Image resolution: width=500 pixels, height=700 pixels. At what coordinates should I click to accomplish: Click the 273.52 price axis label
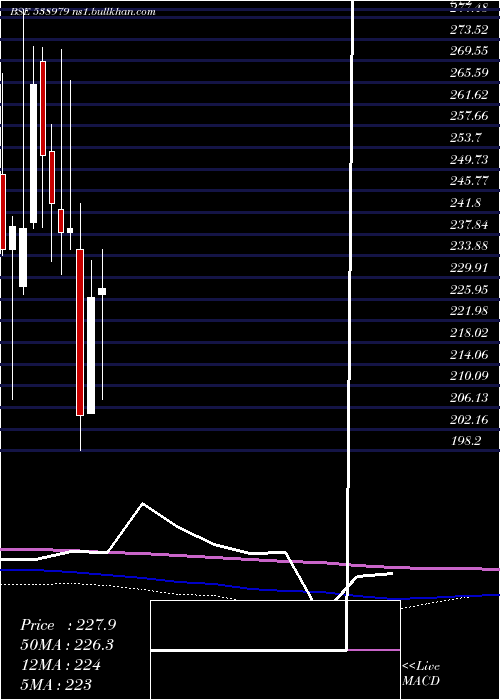click(x=469, y=29)
